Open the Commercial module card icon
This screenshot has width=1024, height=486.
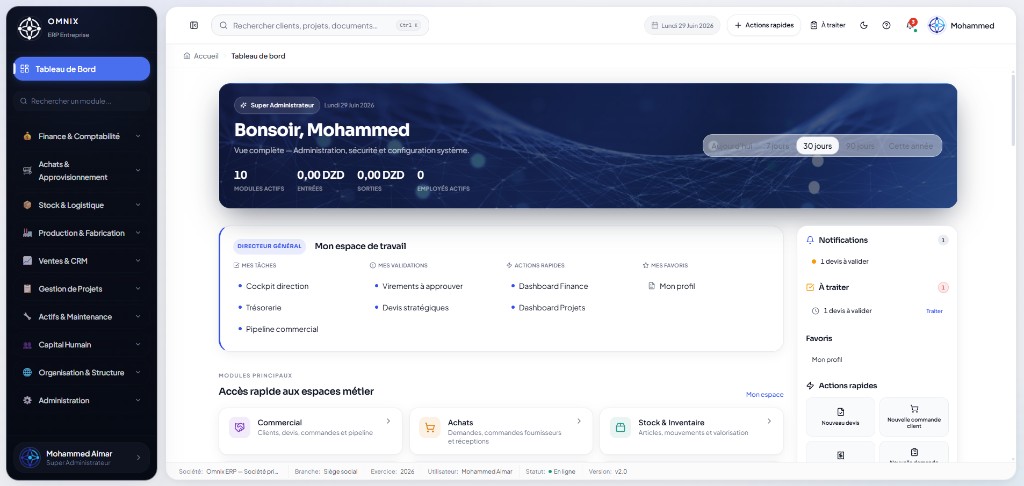[x=239, y=427]
